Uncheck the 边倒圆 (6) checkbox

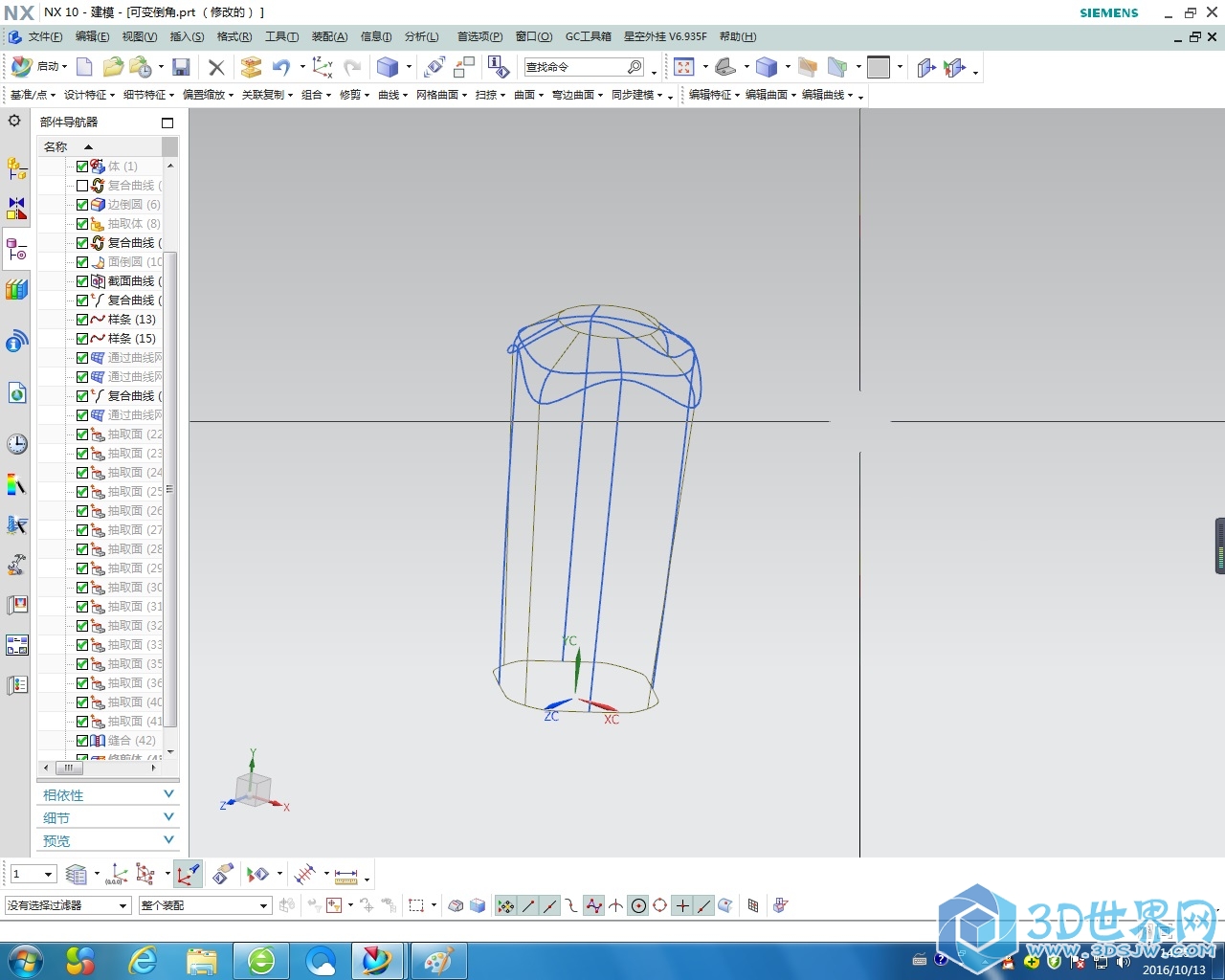82,205
